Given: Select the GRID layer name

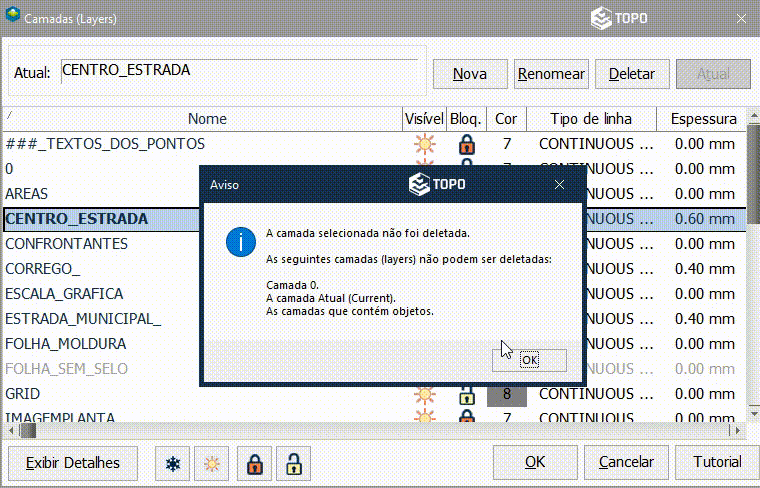Looking at the screenshot, I should tap(22, 394).
